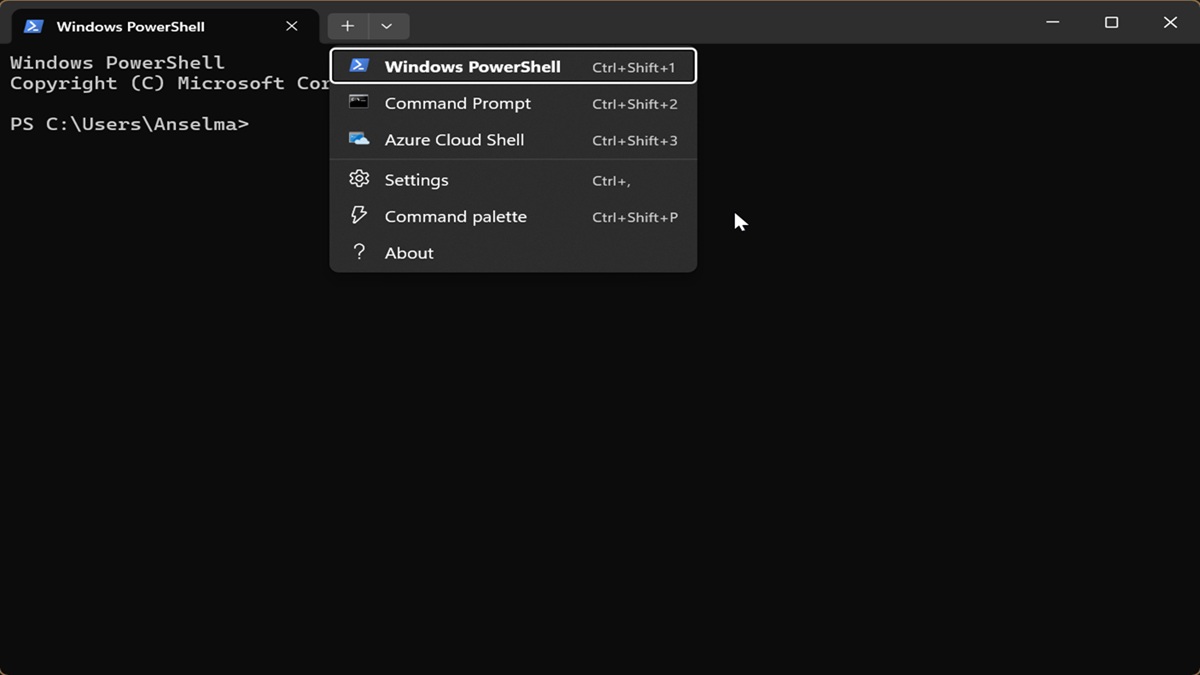Minimize the terminal window
Viewport: 1200px width, 675px height.
[1052, 22]
